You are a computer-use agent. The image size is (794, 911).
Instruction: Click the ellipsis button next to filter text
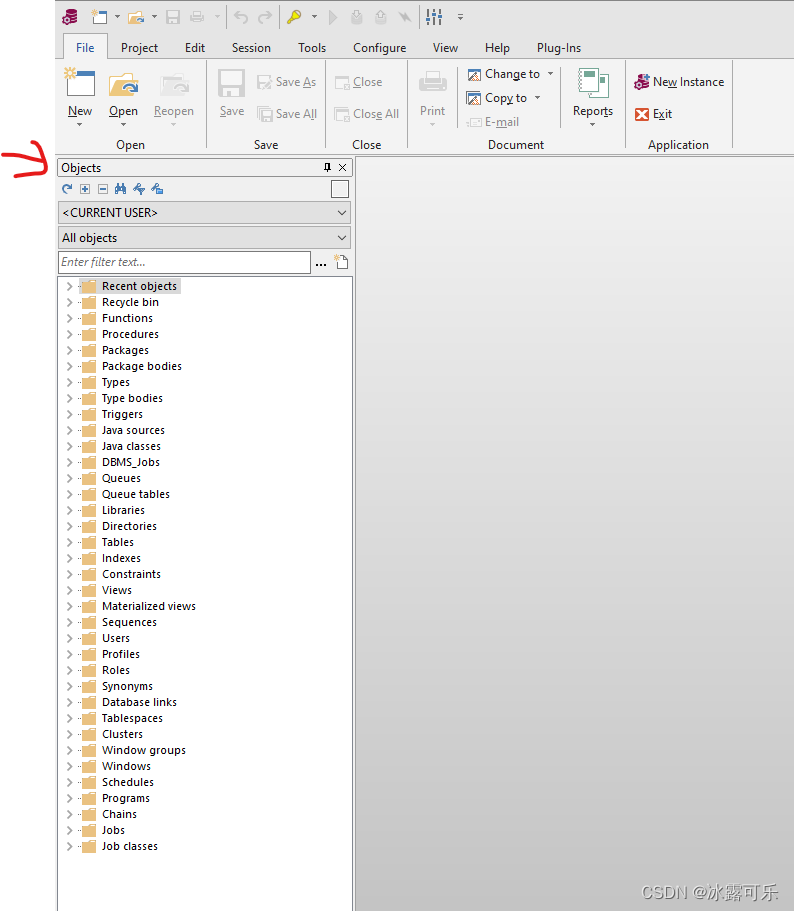321,263
